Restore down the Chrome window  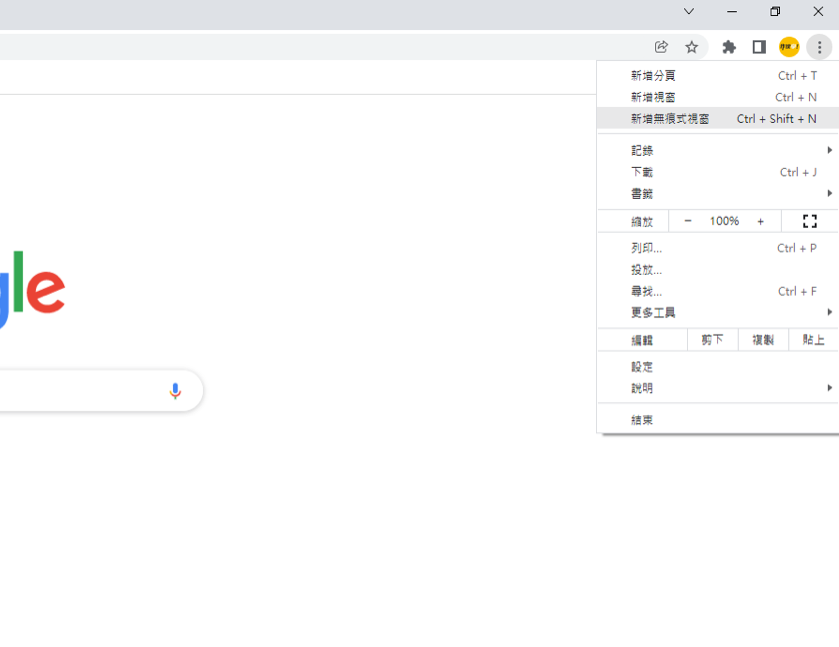[775, 11]
